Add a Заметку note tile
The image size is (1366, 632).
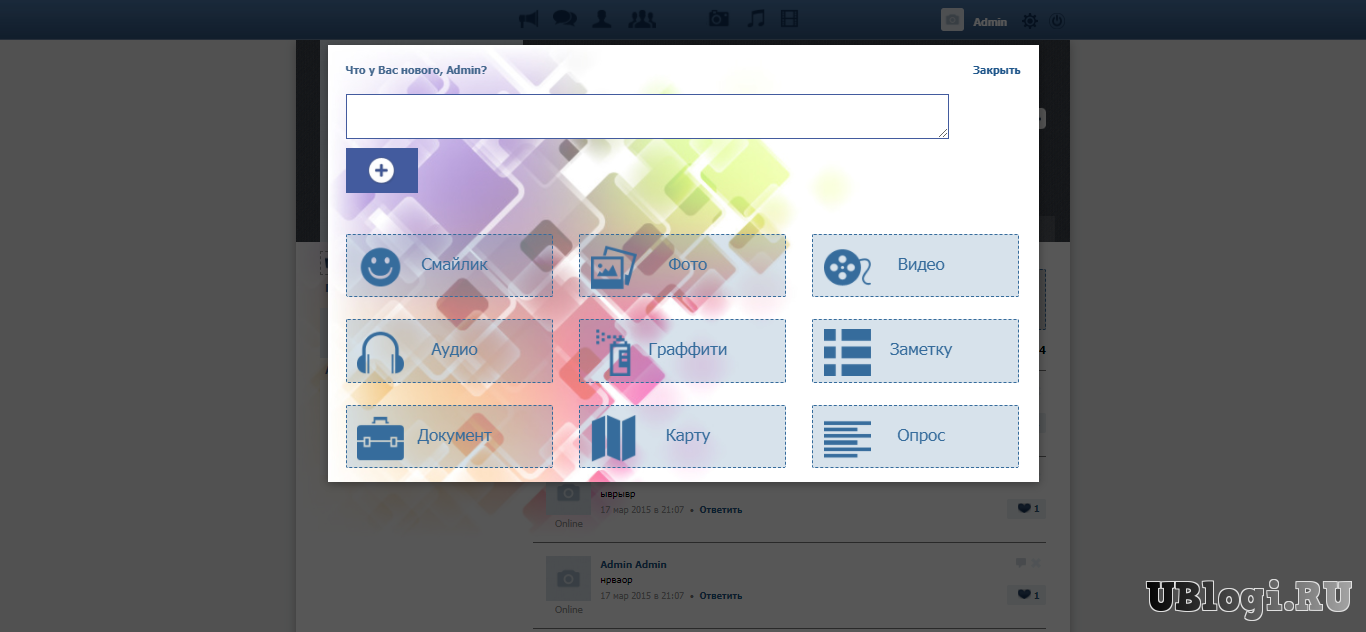click(915, 351)
